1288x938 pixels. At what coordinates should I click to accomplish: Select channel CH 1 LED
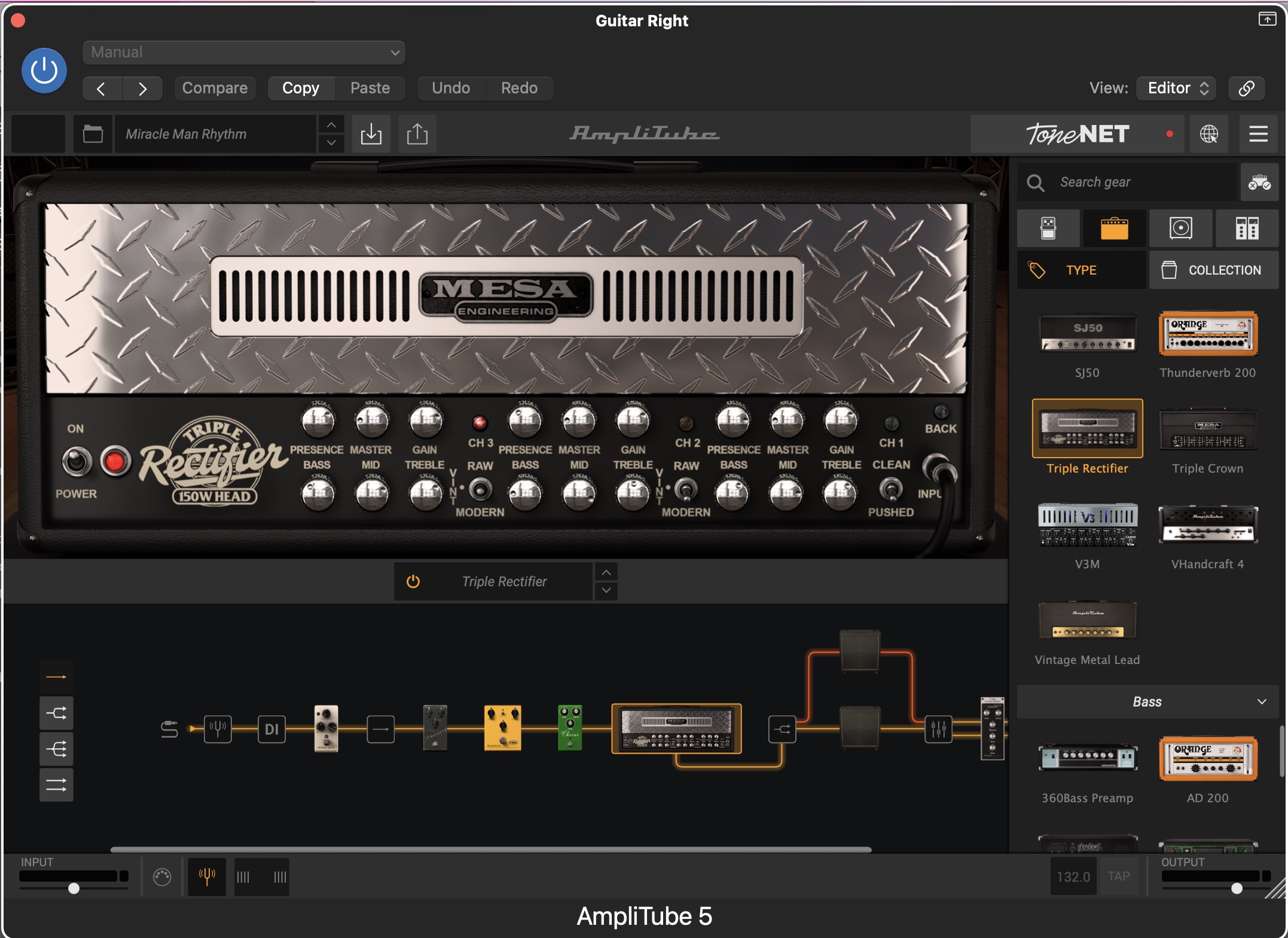pyautogui.click(x=892, y=424)
